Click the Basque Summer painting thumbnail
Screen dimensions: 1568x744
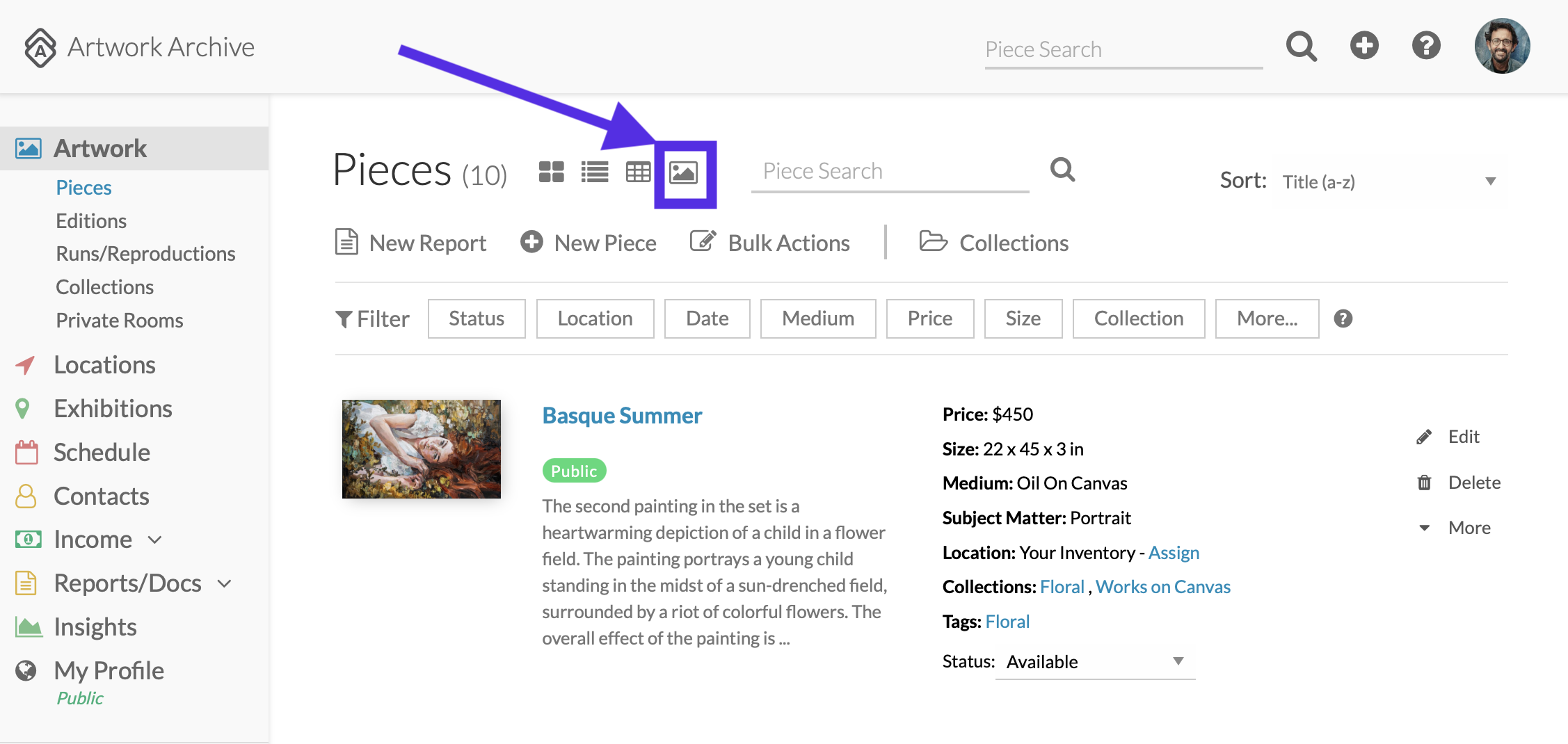pos(422,449)
